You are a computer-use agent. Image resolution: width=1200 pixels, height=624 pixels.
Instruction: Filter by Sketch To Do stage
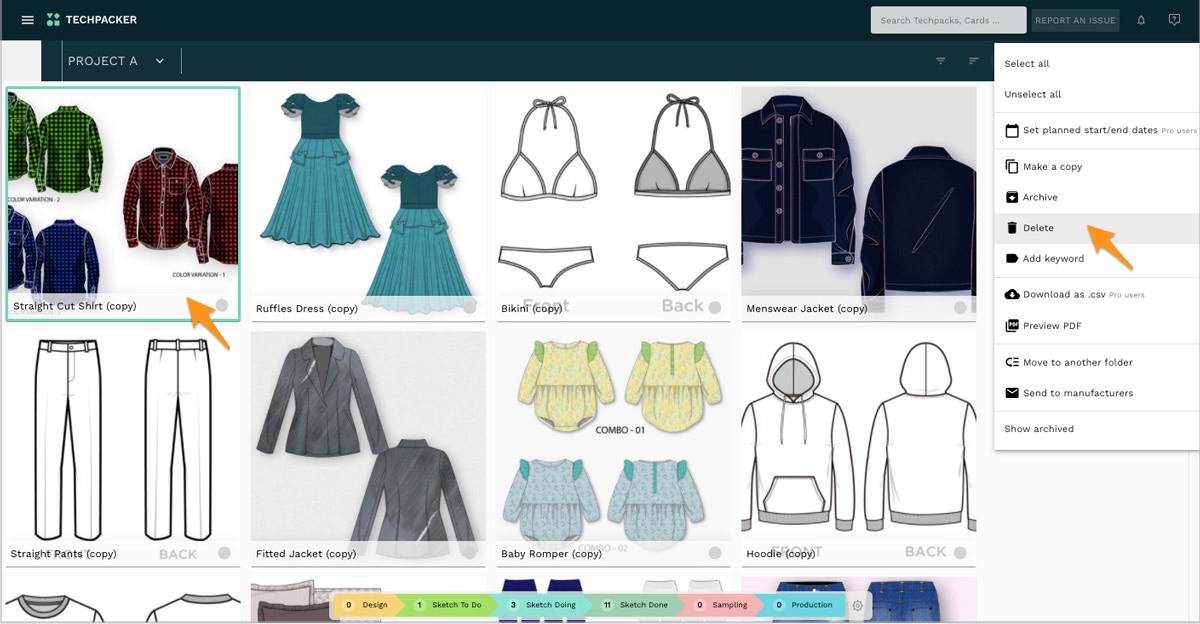pyautogui.click(x=449, y=605)
